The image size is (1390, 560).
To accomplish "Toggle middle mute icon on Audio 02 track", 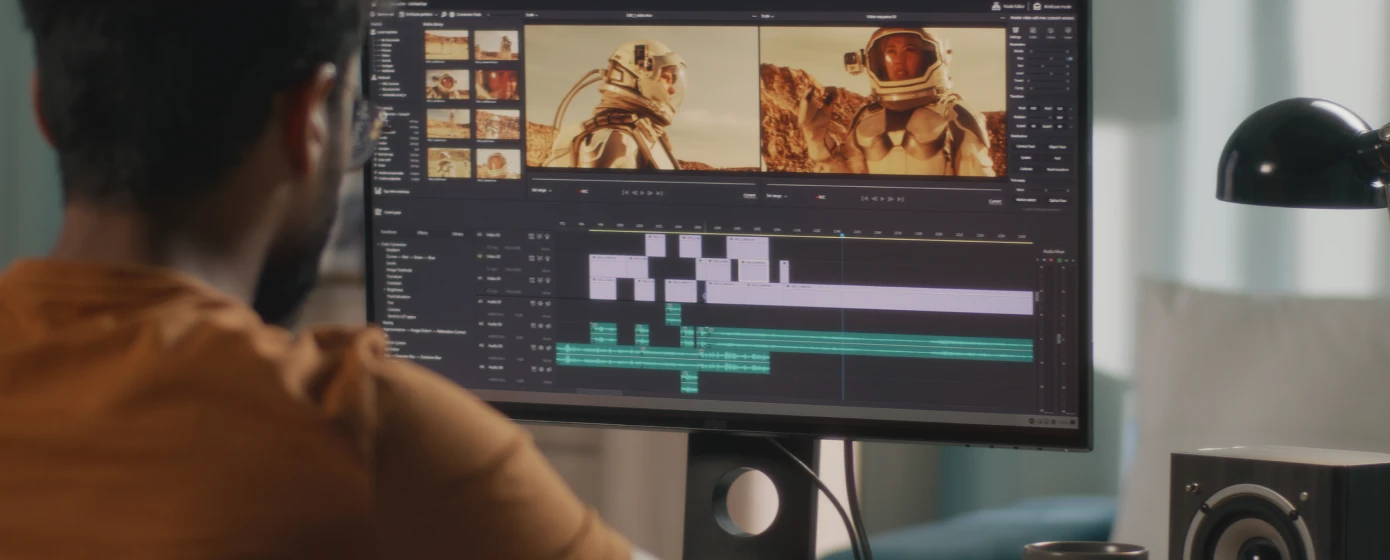I will [x=540, y=325].
